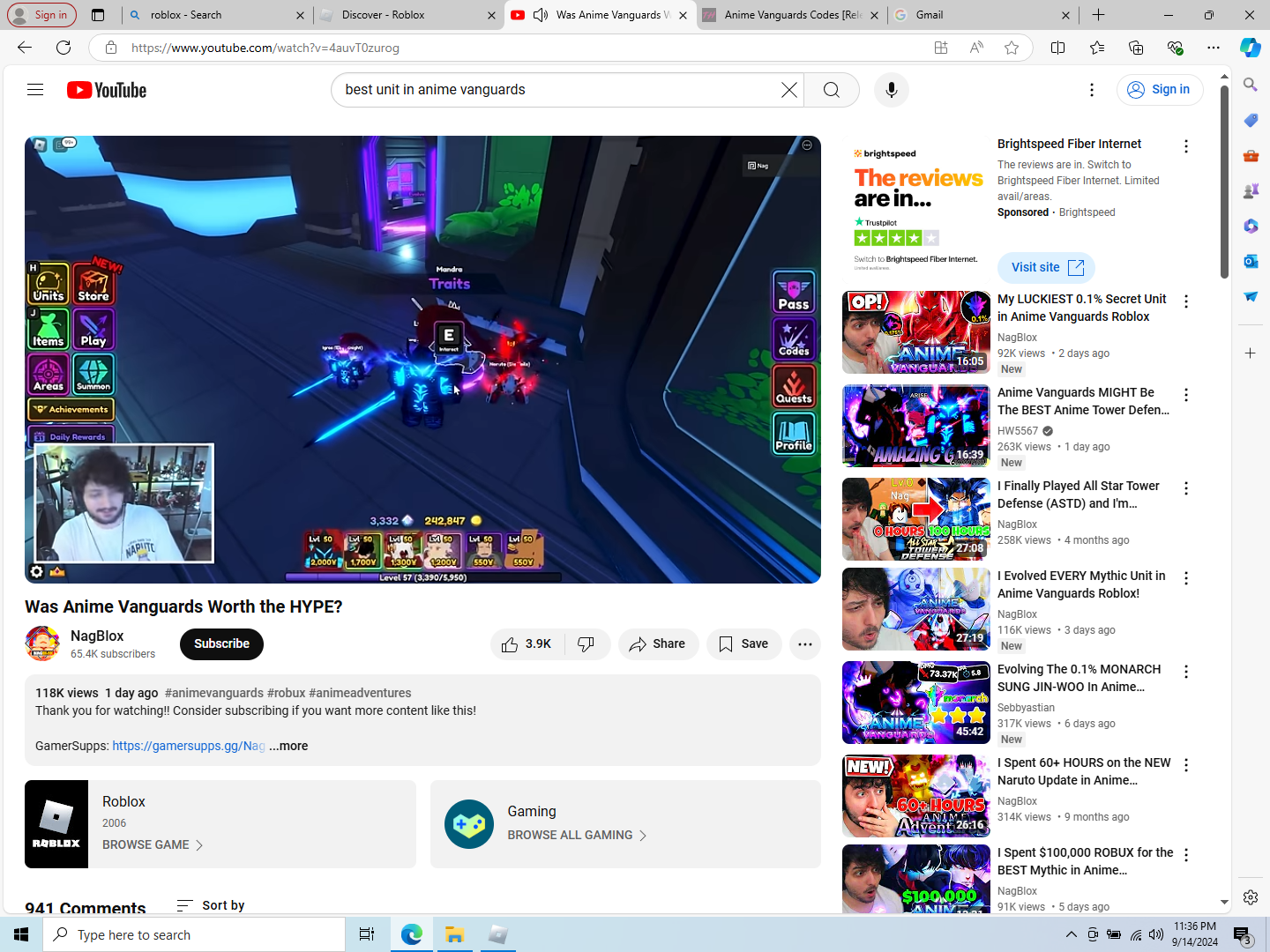Viewport: 1270px width, 952px height.
Task: Save video to playlist
Action: click(743, 644)
